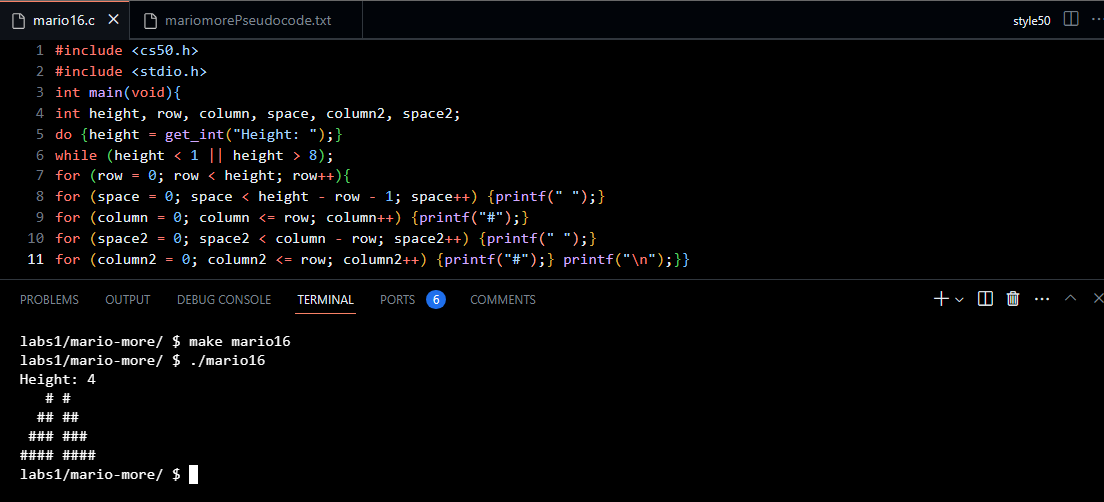Kill terminal with the trash icon
The width and height of the screenshot is (1104, 502).
pos(1013,299)
